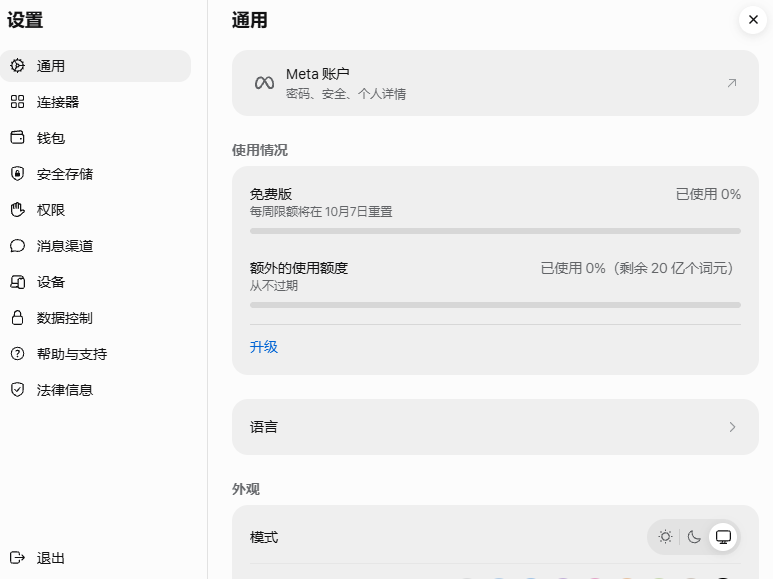Select light mode sun icon

[x=665, y=537]
